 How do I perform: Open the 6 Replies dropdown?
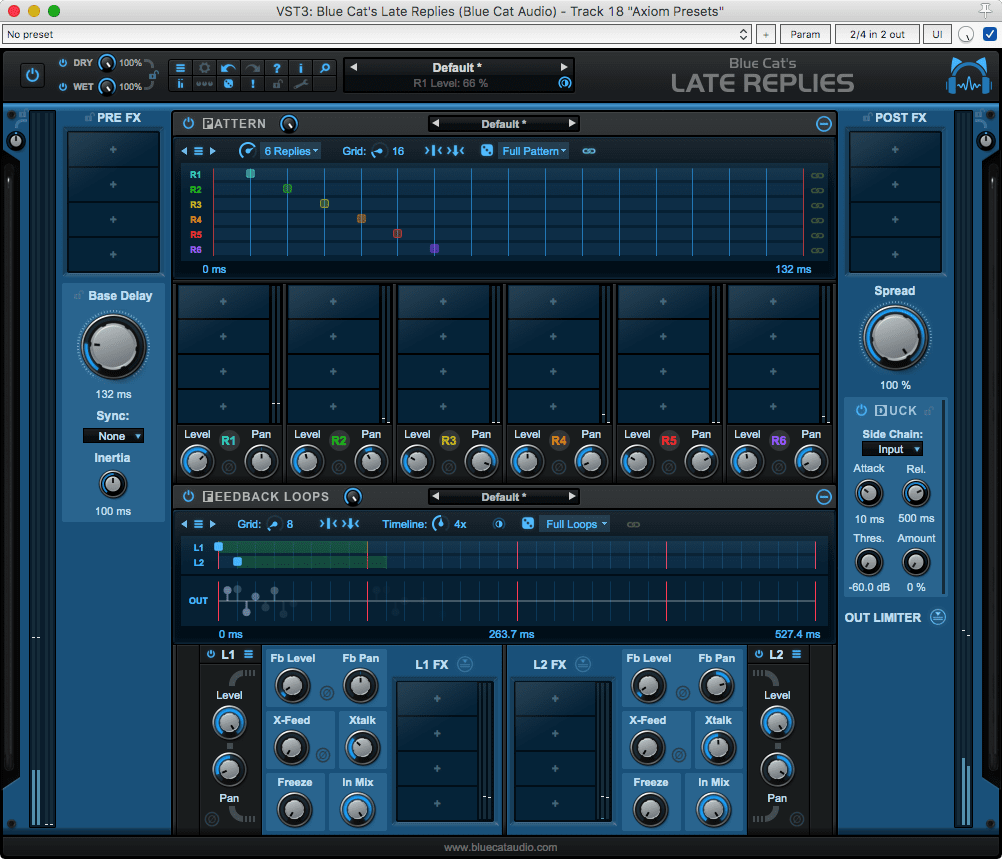pos(291,151)
